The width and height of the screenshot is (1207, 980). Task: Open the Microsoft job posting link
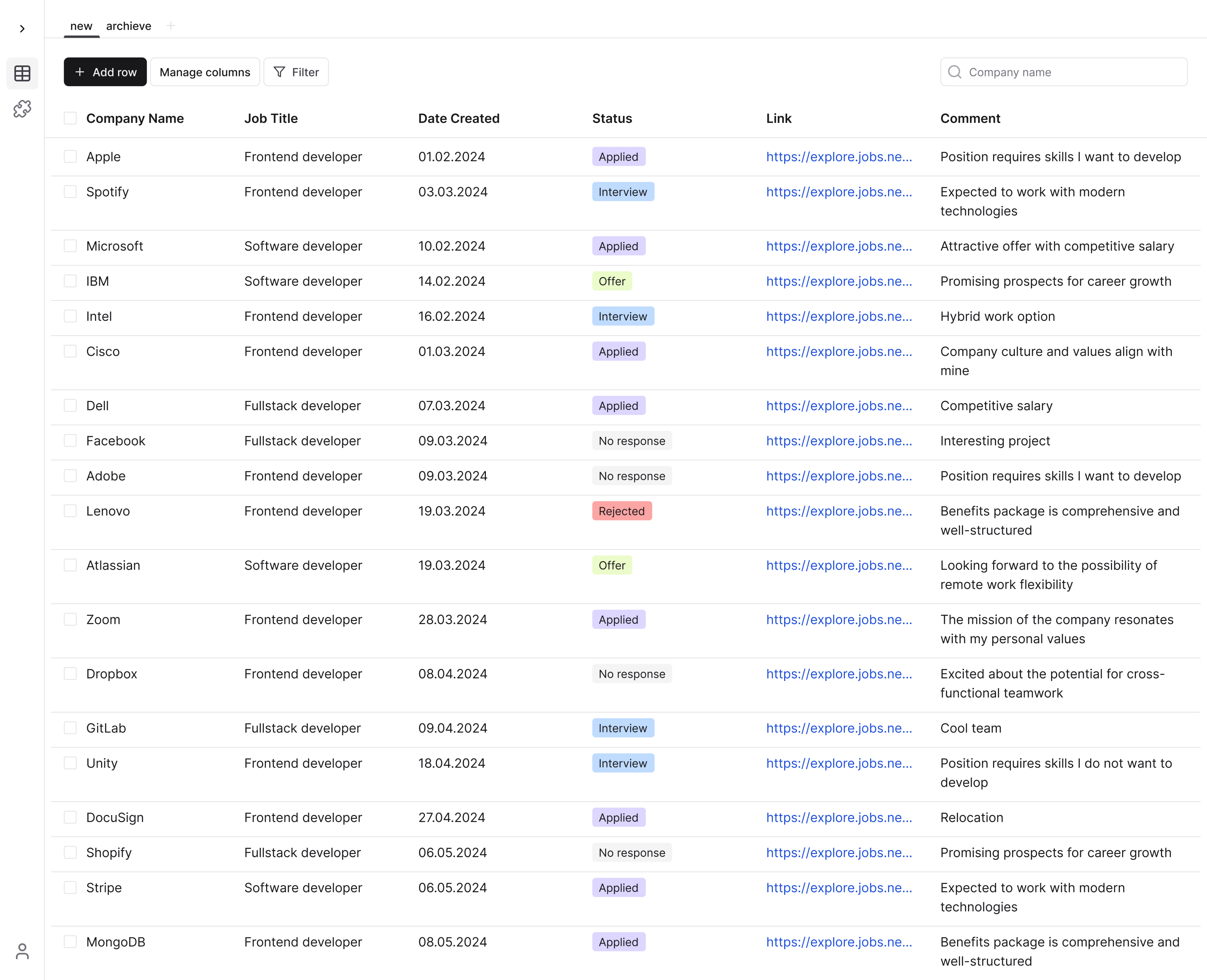coord(839,246)
